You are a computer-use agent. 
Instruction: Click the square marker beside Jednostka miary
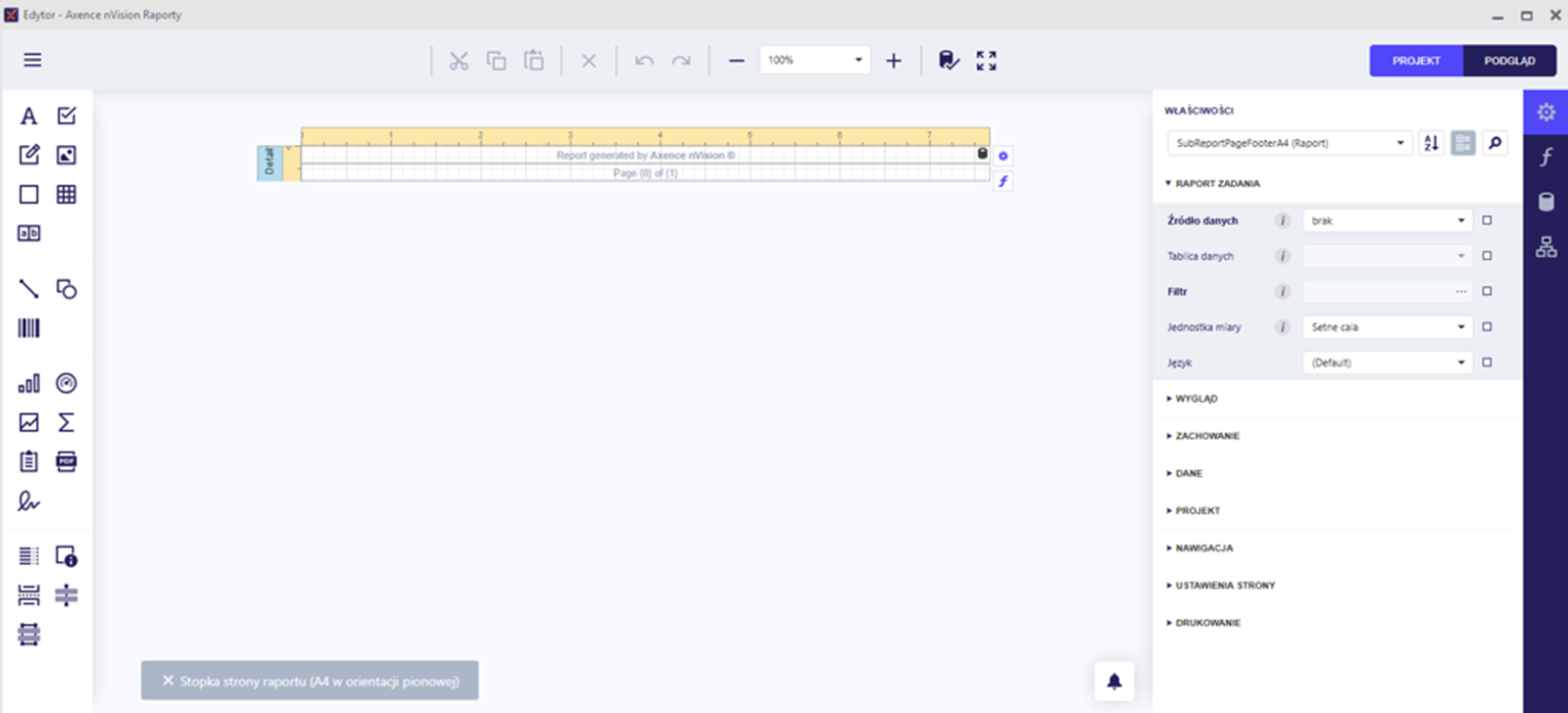1487,327
